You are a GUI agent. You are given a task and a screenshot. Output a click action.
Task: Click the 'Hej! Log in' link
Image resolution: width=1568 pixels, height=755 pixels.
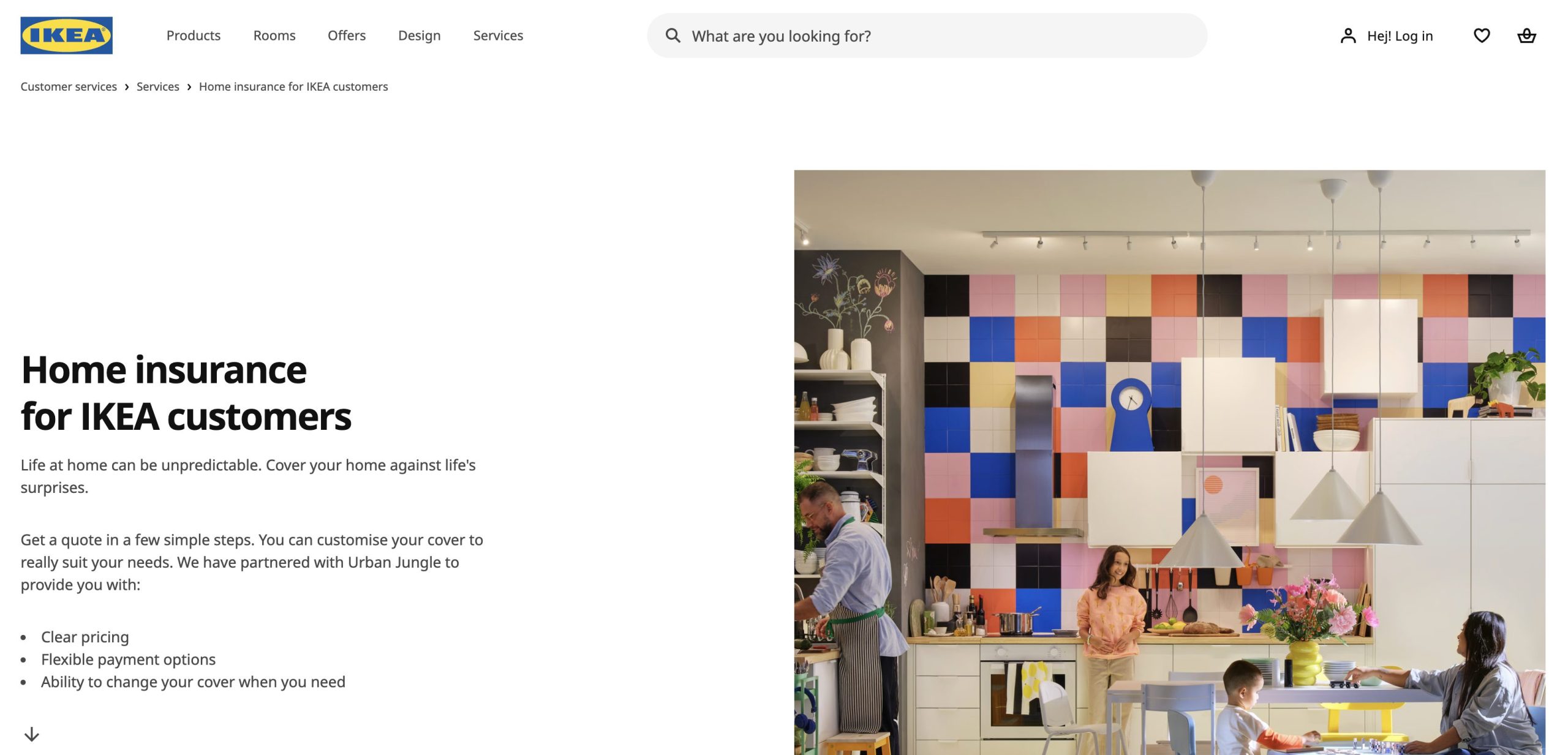click(x=1400, y=36)
